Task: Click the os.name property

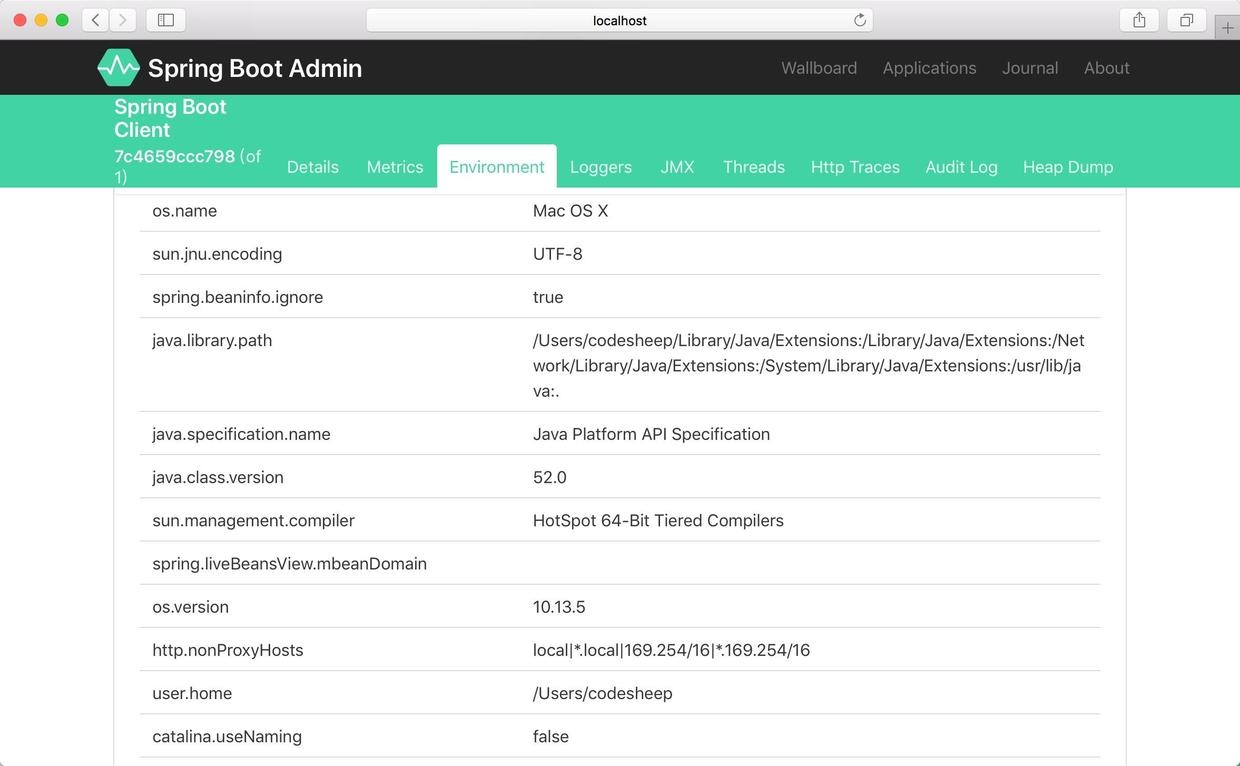Action: click(184, 211)
